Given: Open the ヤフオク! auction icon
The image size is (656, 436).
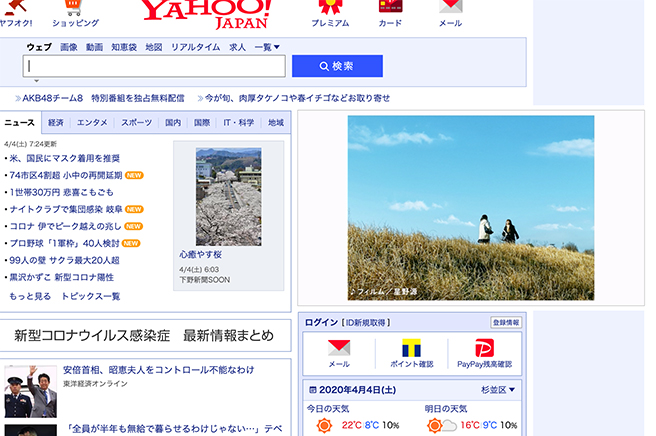Looking at the screenshot, I should [x=15, y=6].
